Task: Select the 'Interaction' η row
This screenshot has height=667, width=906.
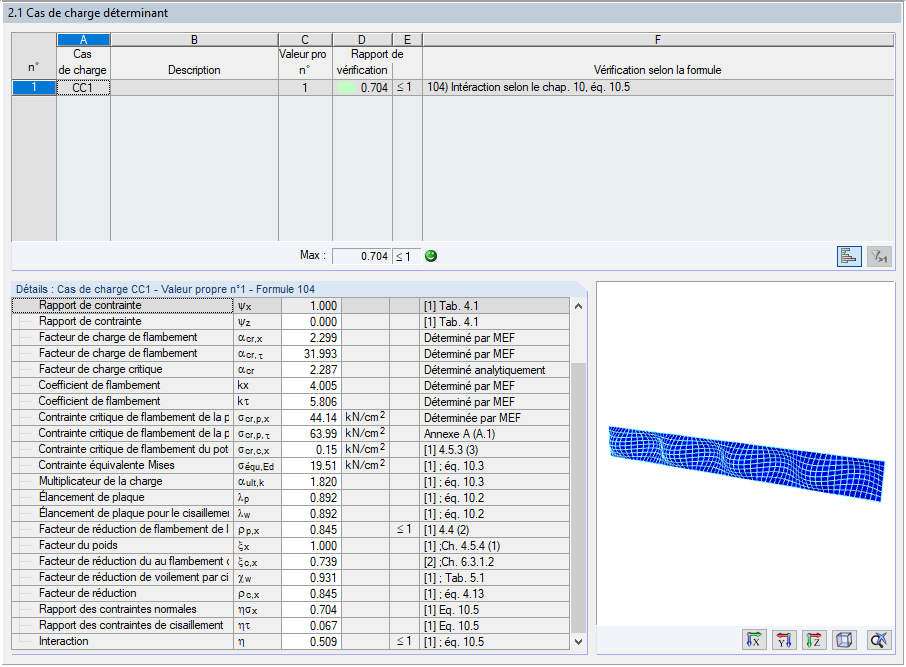Action: 291,642
